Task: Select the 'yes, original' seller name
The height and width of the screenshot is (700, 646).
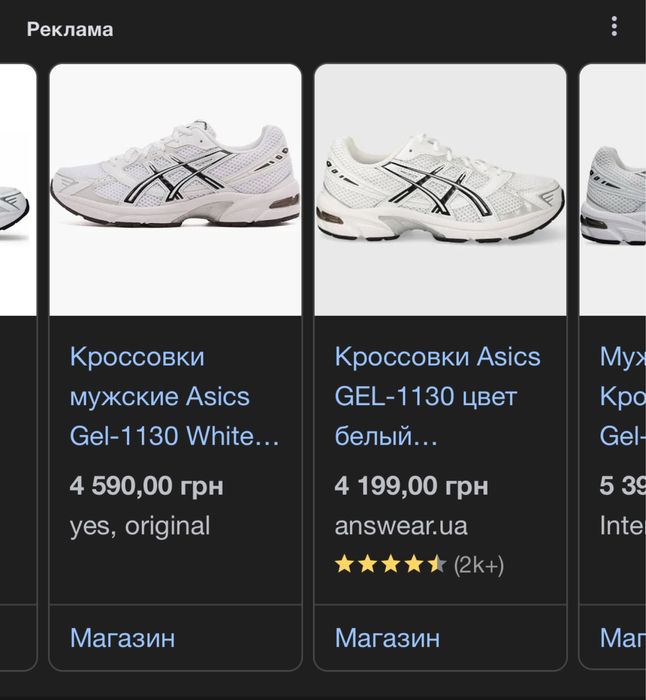Action: pos(140,526)
